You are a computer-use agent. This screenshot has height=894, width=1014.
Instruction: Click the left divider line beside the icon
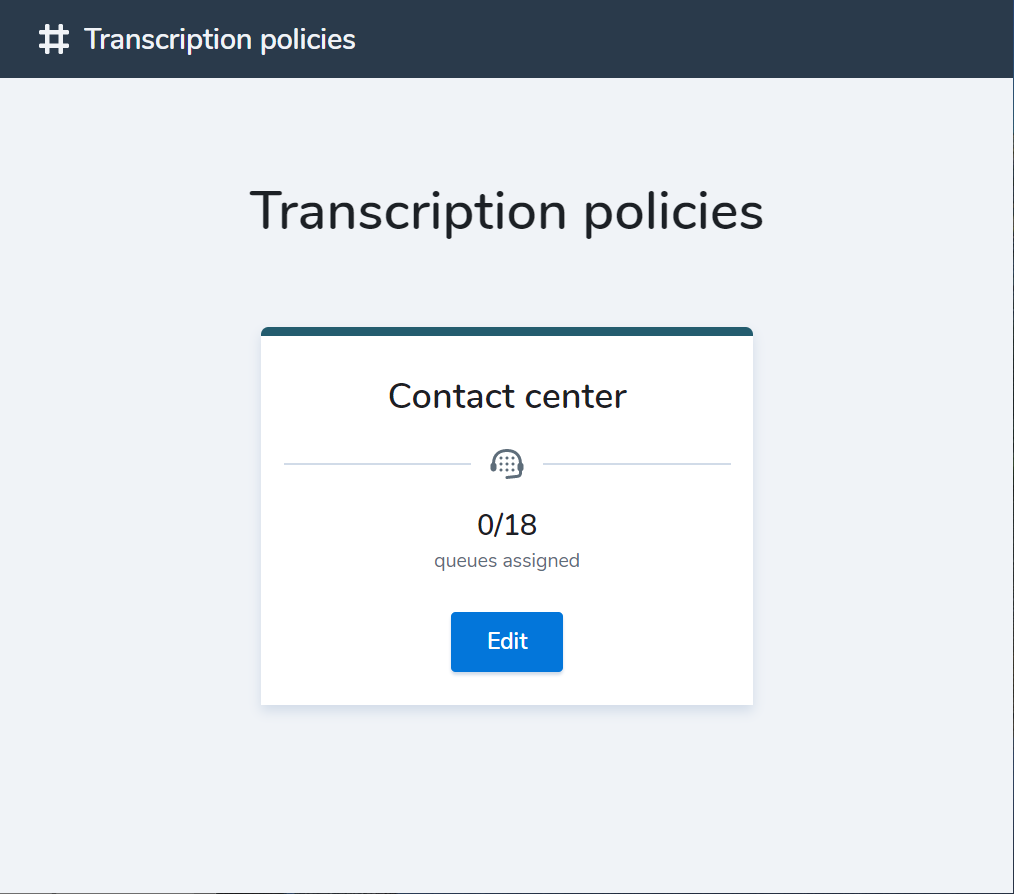click(x=380, y=462)
